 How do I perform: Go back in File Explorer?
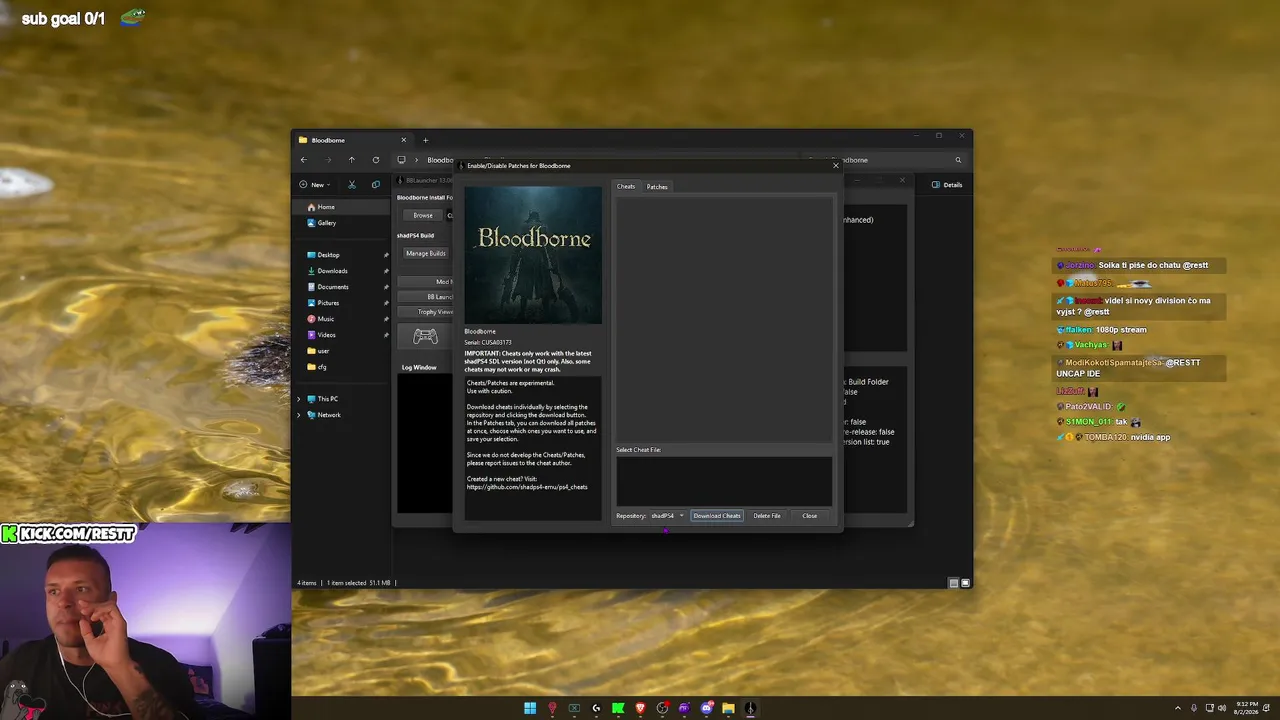pyautogui.click(x=304, y=160)
